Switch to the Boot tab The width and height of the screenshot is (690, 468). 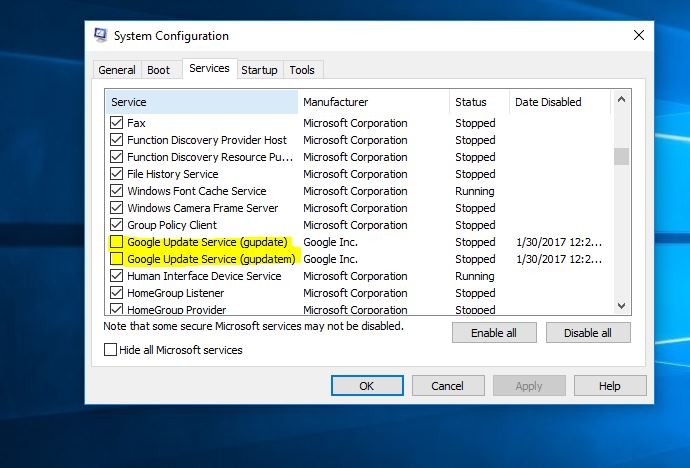(x=158, y=70)
